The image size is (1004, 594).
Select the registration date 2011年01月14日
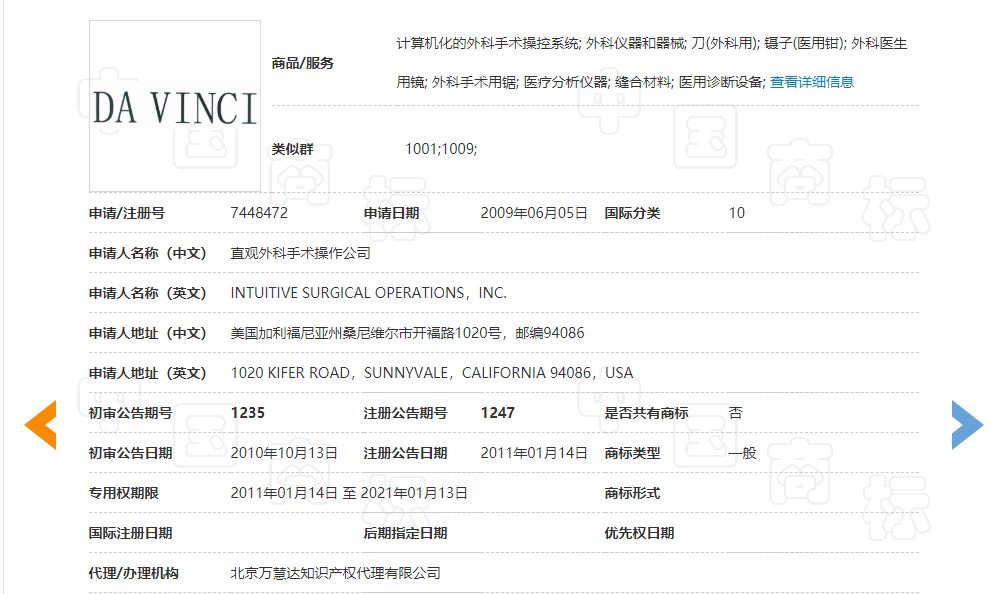click(534, 453)
